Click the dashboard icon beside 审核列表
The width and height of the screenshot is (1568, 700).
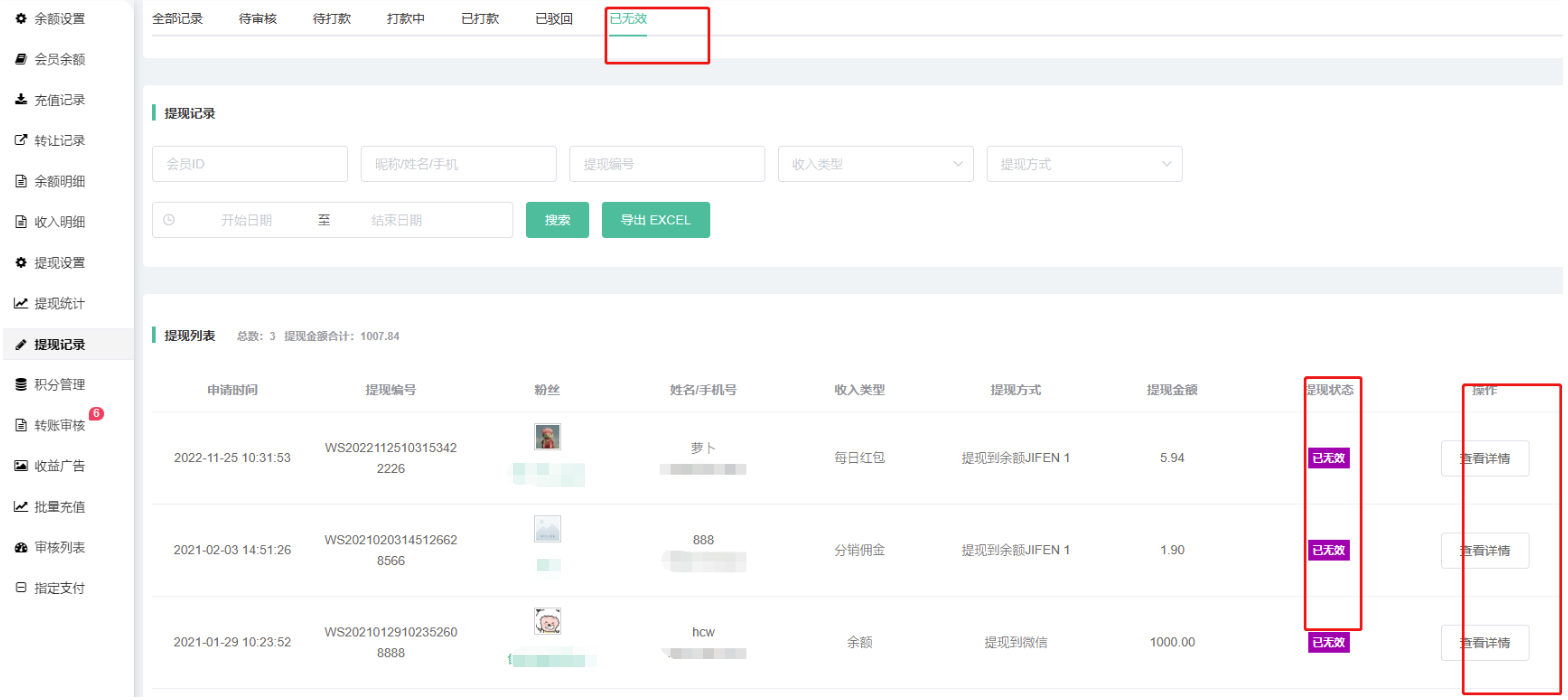coord(21,547)
